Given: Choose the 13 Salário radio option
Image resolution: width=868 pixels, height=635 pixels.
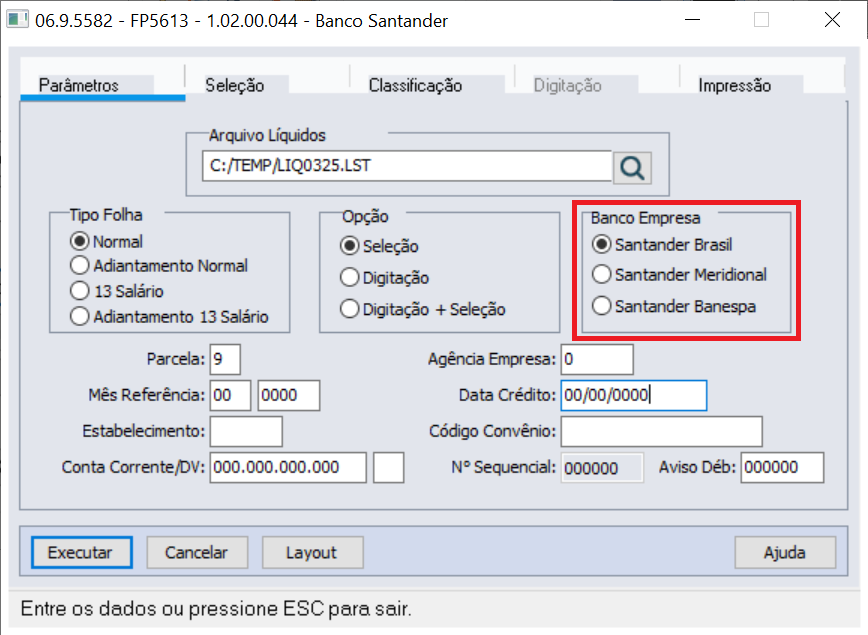Looking at the screenshot, I should coord(79,291).
